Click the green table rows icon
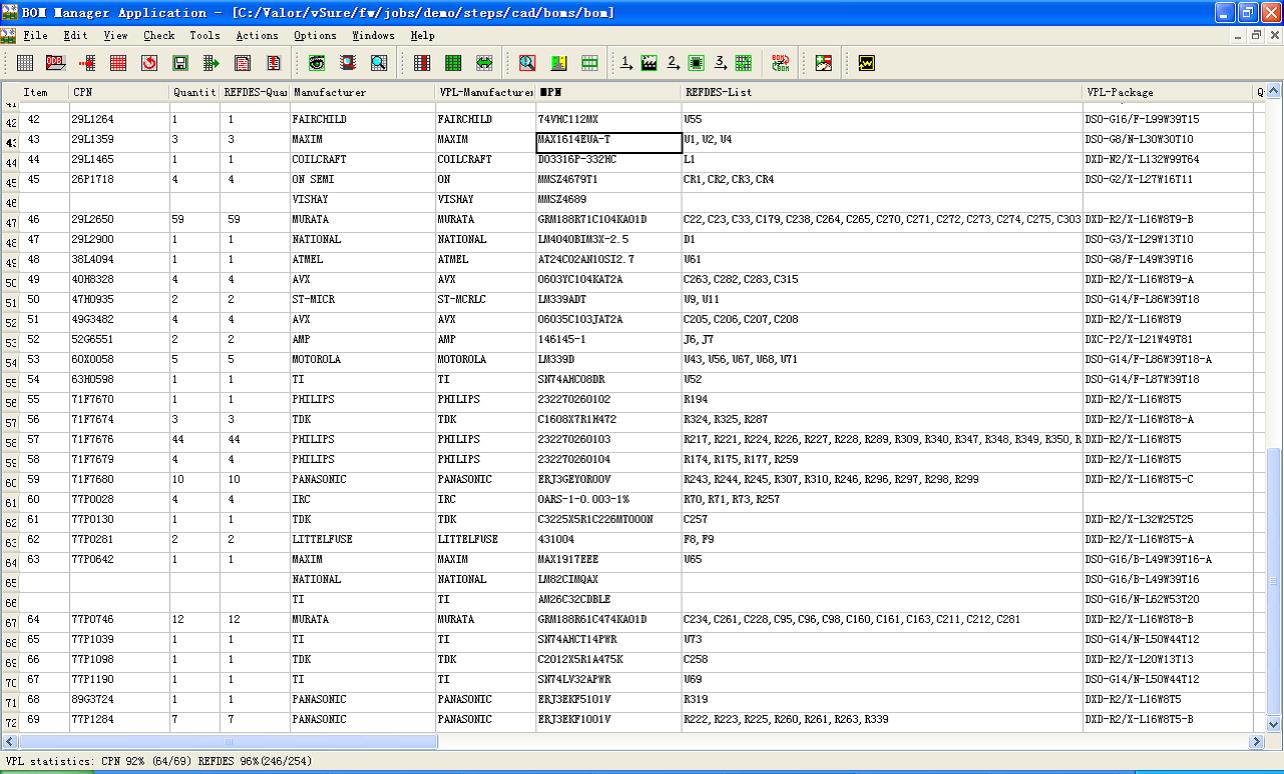This screenshot has width=1284, height=774. coord(590,63)
